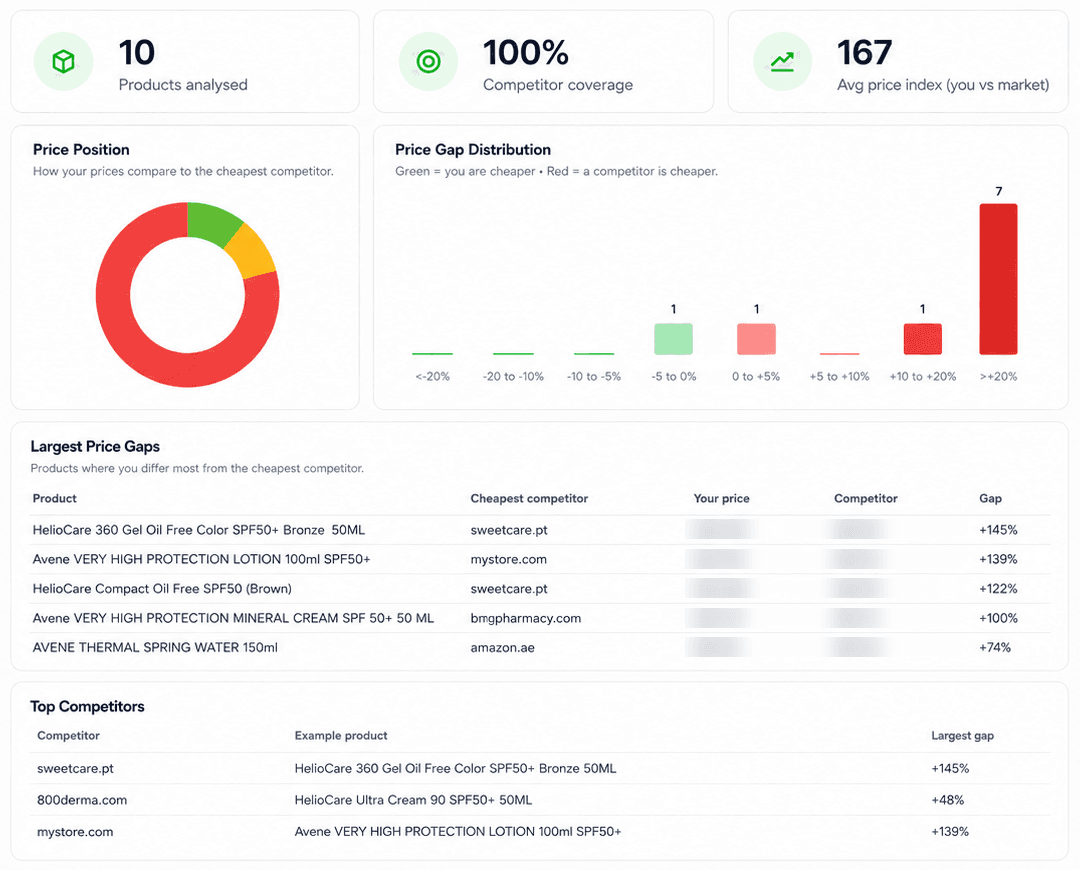The image size is (1080, 870).
Task: Click the +48% largest gap value
Action: [x=948, y=800]
